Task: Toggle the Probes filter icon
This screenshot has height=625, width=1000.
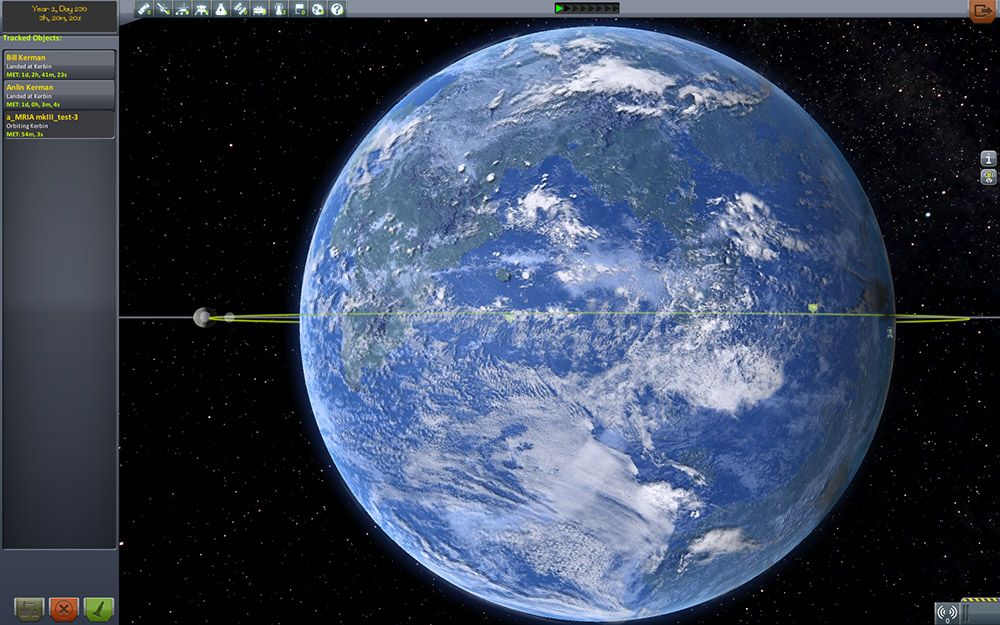Action: (x=163, y=9)
